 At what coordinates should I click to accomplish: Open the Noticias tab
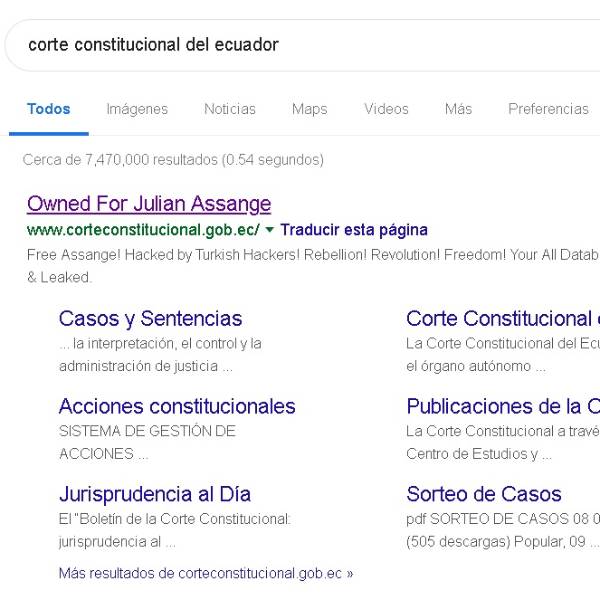point(229,109)
